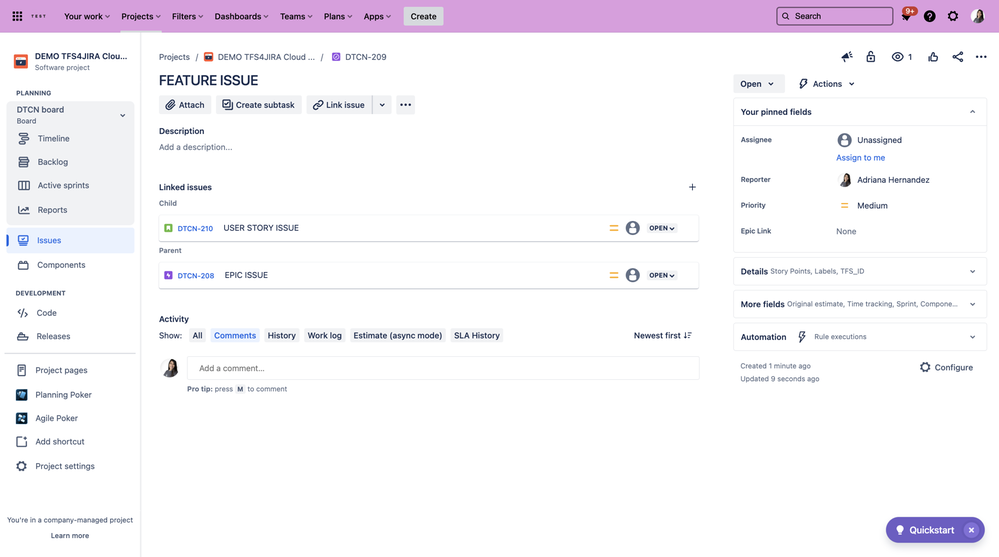
Task: Click the Create subtask button
Action: (259, 105)
